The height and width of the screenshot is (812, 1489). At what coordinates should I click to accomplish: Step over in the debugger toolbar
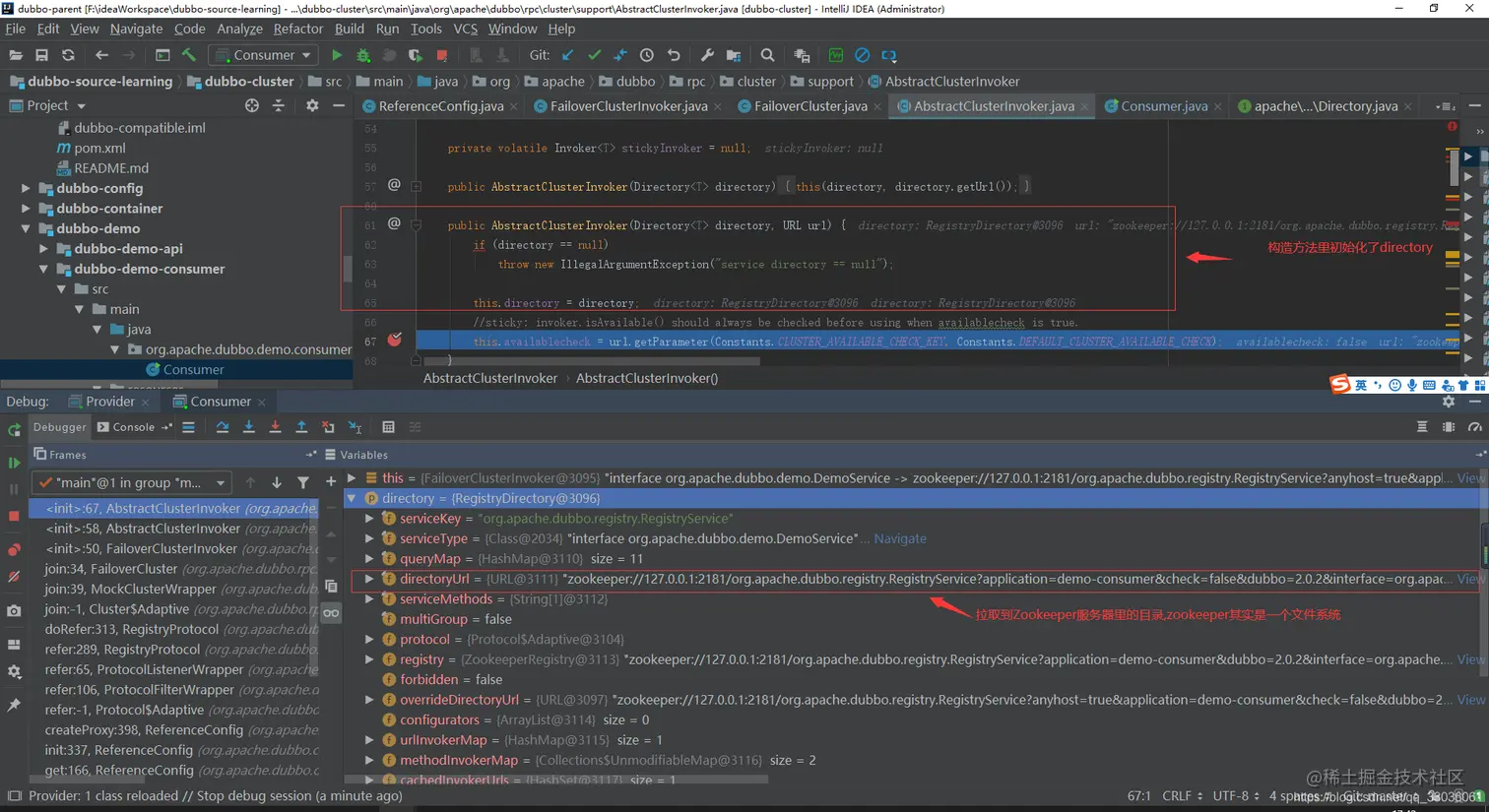pos(223,427)
